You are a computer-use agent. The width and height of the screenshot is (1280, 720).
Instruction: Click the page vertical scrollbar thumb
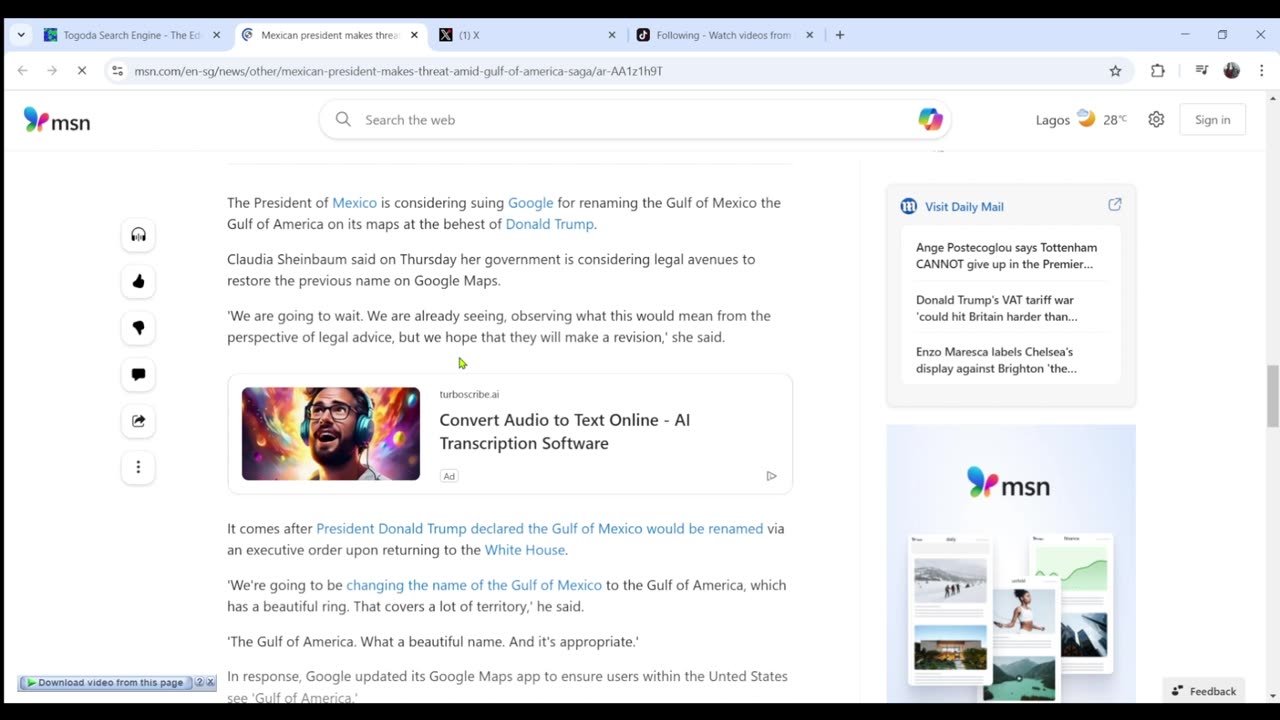click(x=1273, y=396)
